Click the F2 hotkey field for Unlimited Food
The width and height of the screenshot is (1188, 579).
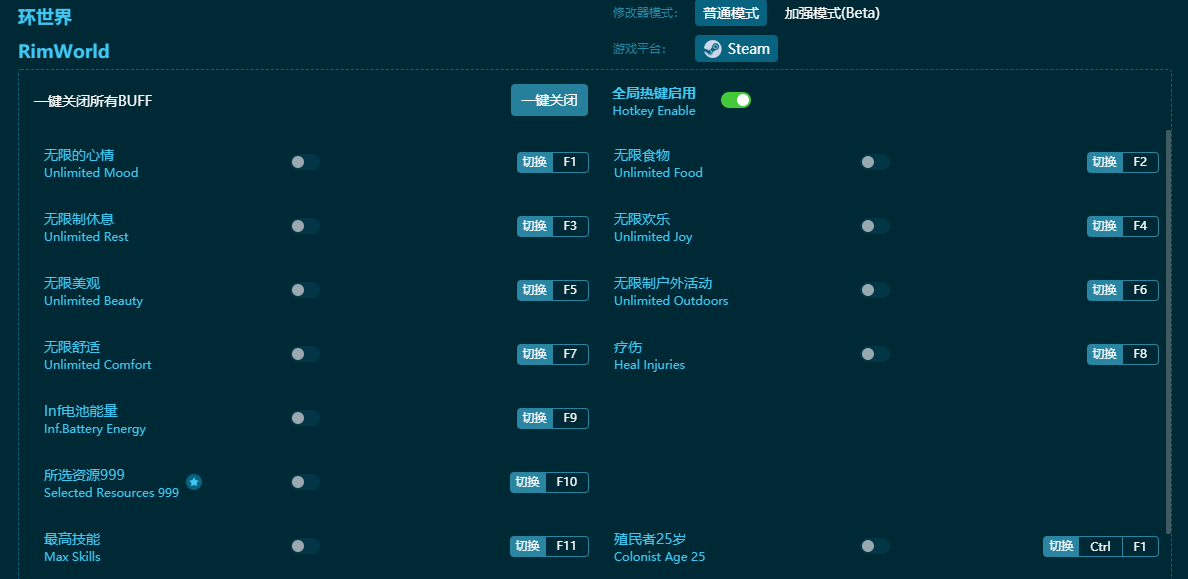pyautogui.click(x=1140, y=162)
